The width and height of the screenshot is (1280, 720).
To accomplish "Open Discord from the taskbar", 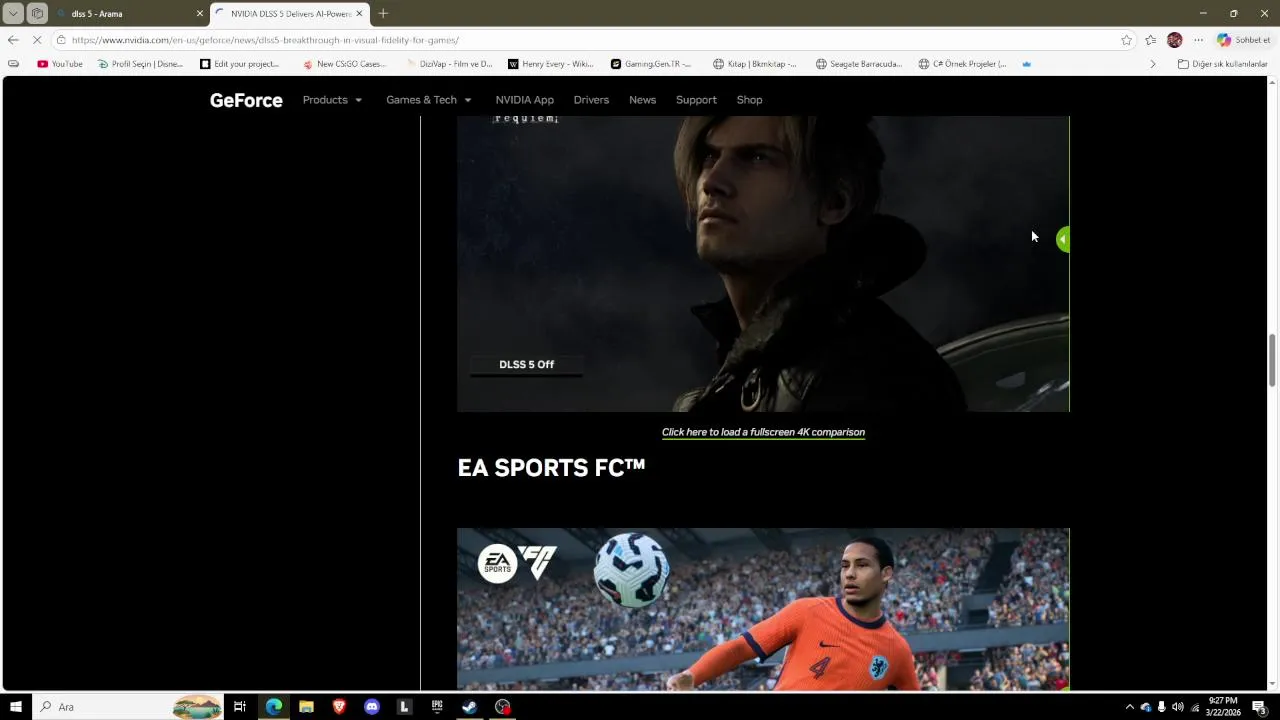I will [x=372, y=707].
